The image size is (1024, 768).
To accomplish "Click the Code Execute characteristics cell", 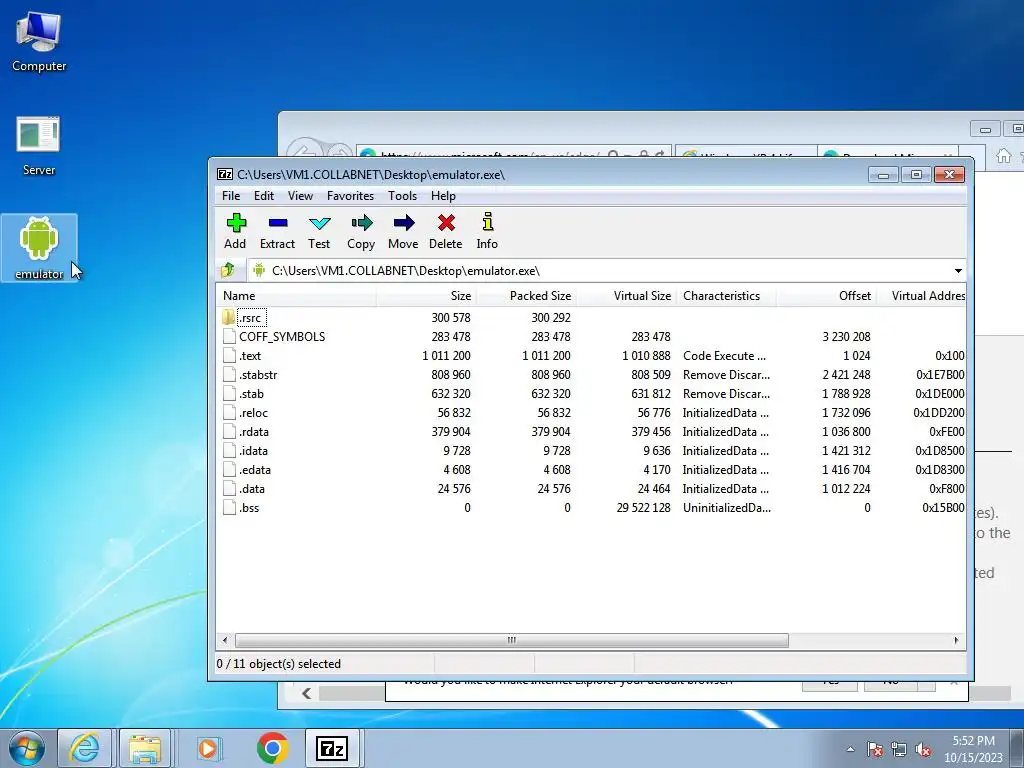I will click(724, 356).
